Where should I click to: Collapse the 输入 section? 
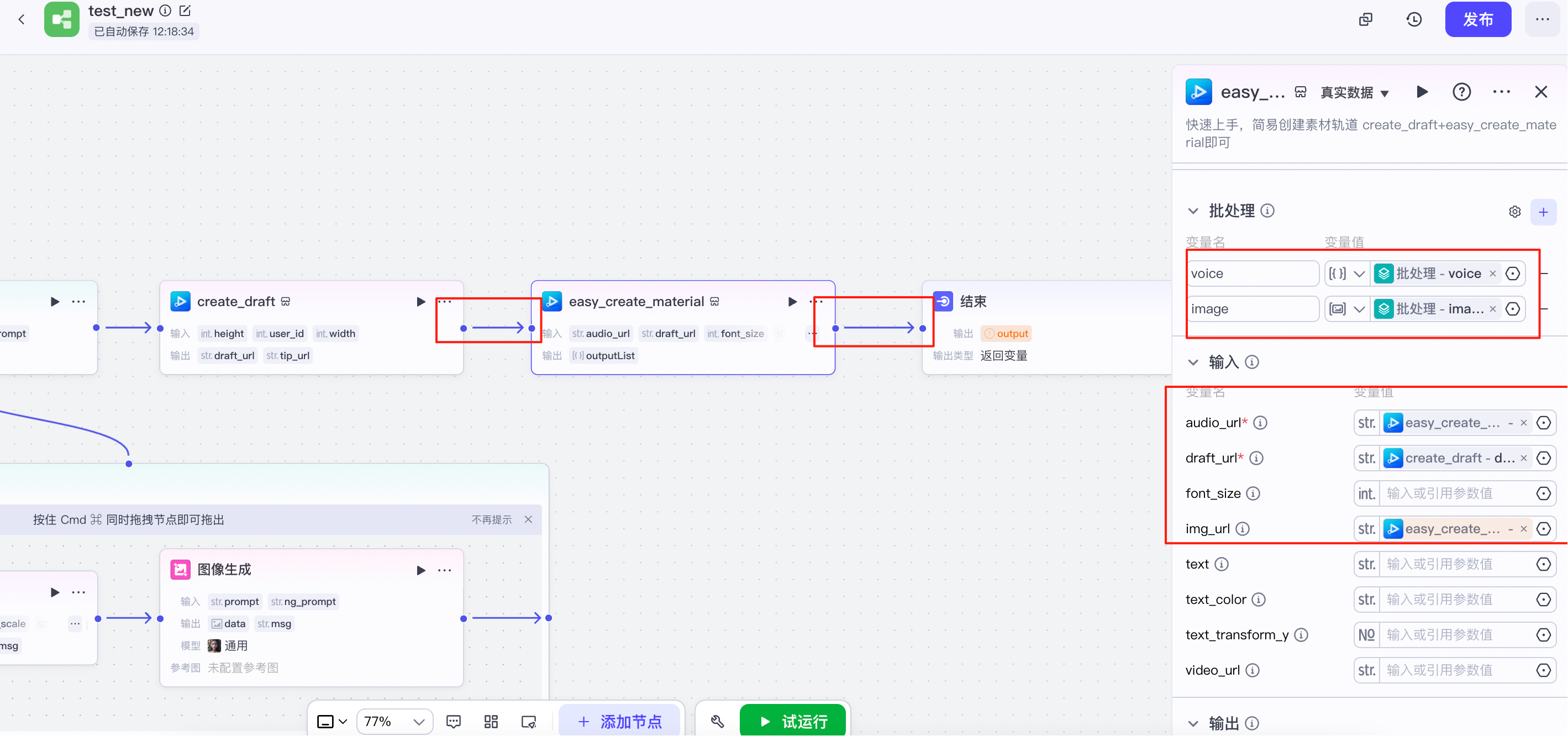pyautogui.click(x=1193, y=361)
